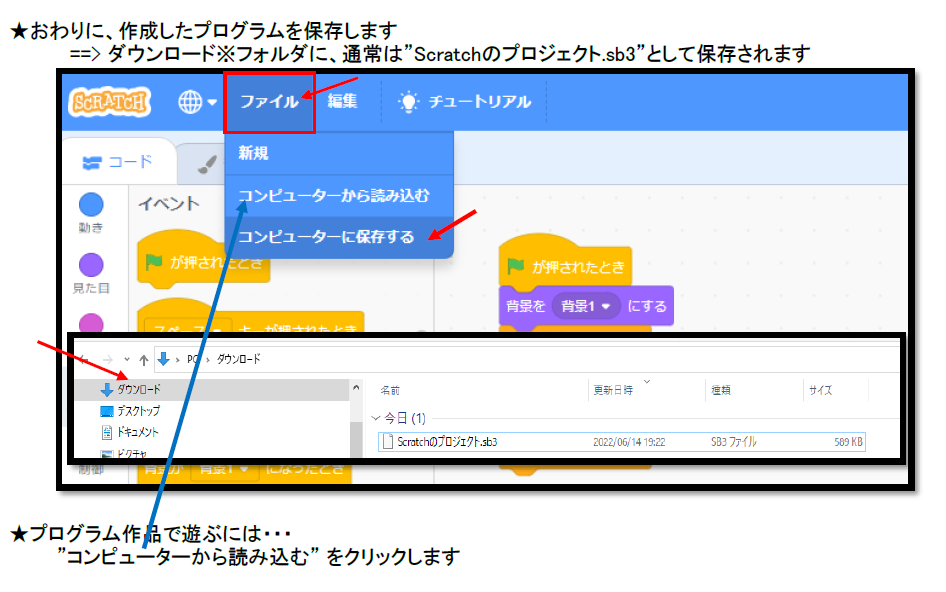This screenshot has height=592, width=946.
Task: Select ダウンロード in Explorer sidebar
Action: coord(138,389)
